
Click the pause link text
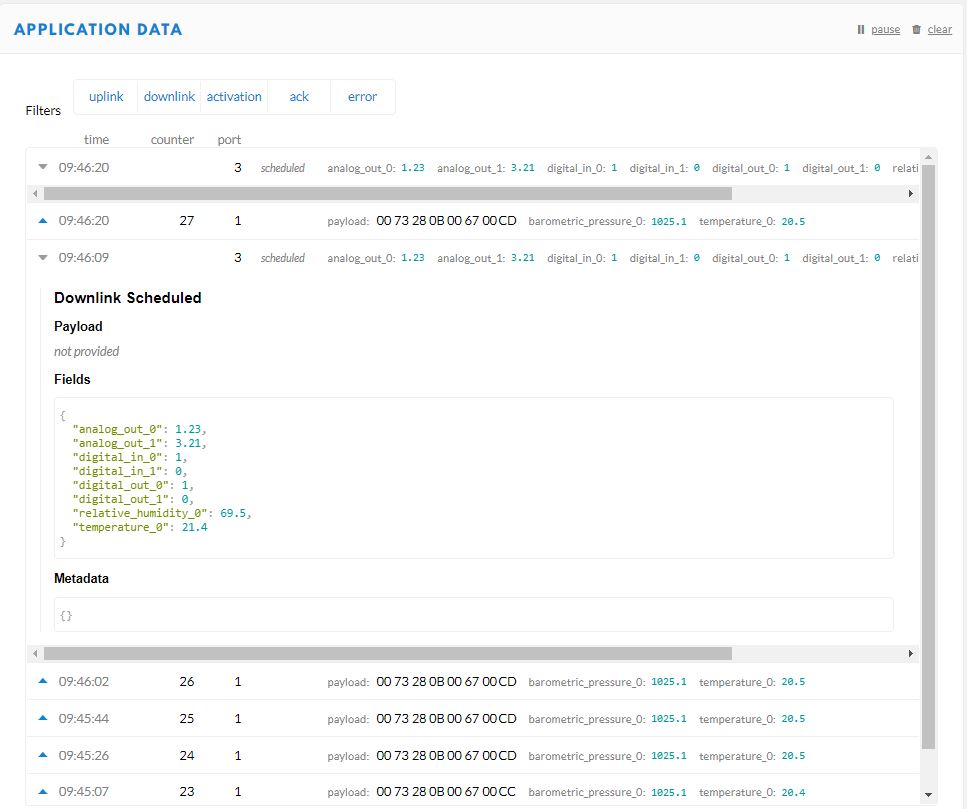point(885,30)
